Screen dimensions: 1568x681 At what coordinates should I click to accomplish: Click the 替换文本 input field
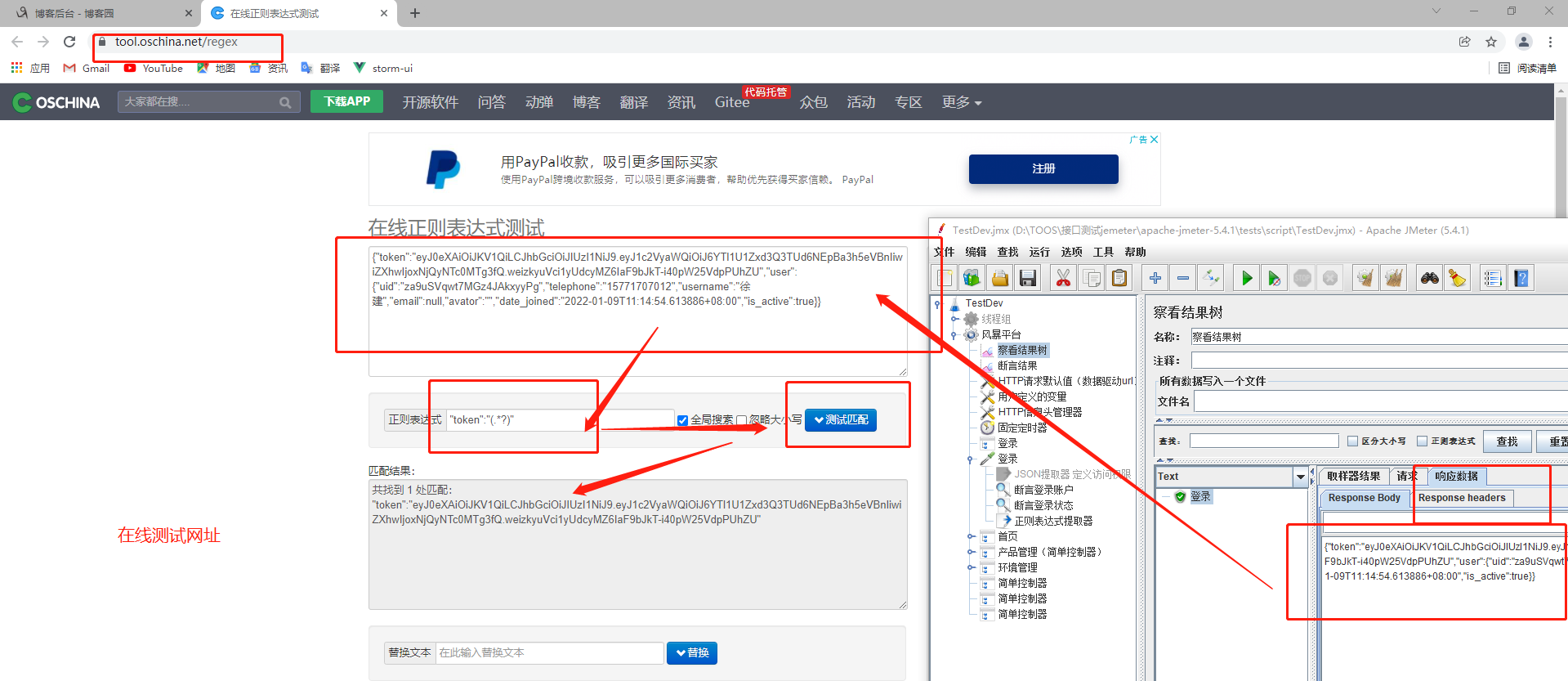click(x=549, y=653)
